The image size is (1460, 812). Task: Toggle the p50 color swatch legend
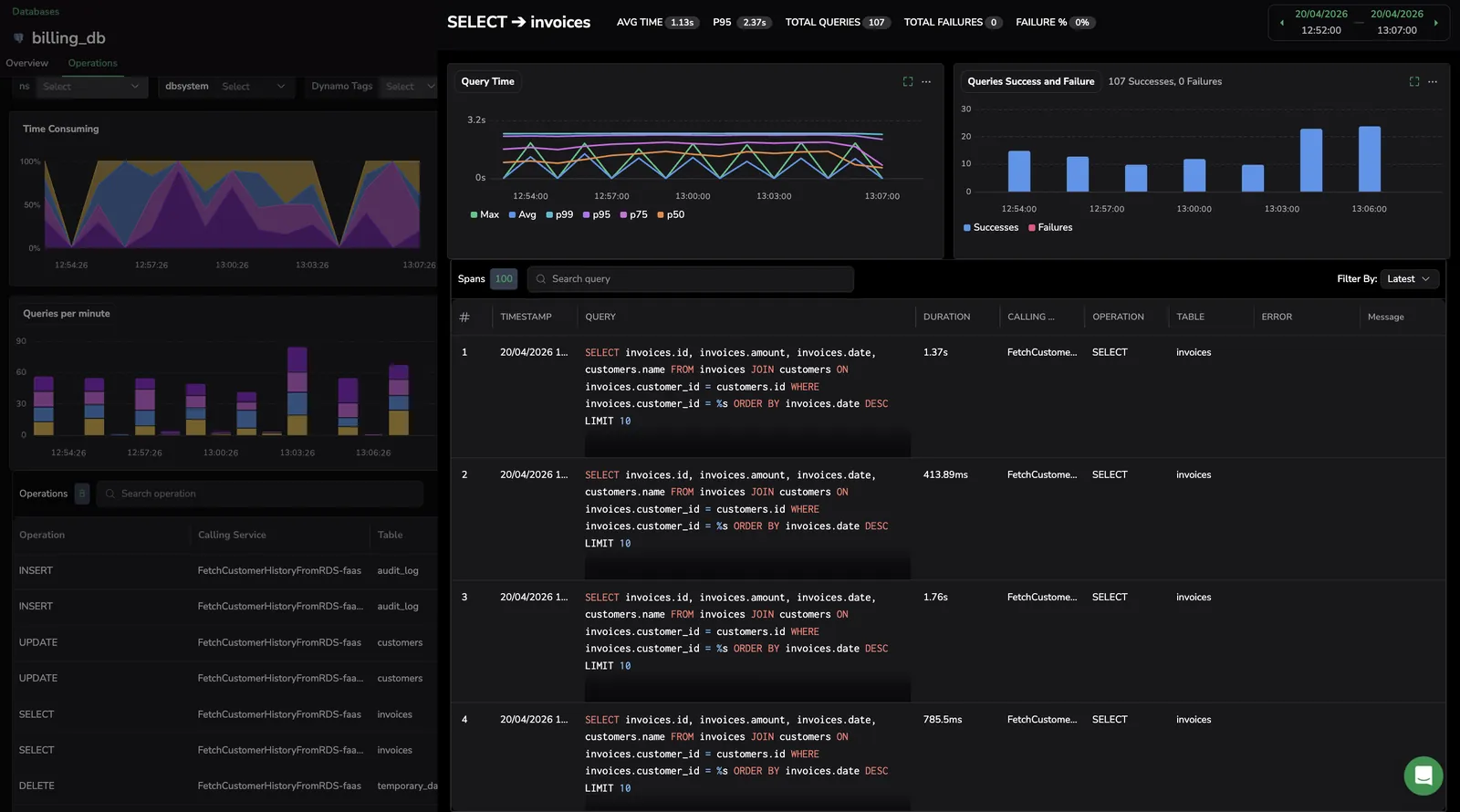pyautogui.click(x=661, y=215)
